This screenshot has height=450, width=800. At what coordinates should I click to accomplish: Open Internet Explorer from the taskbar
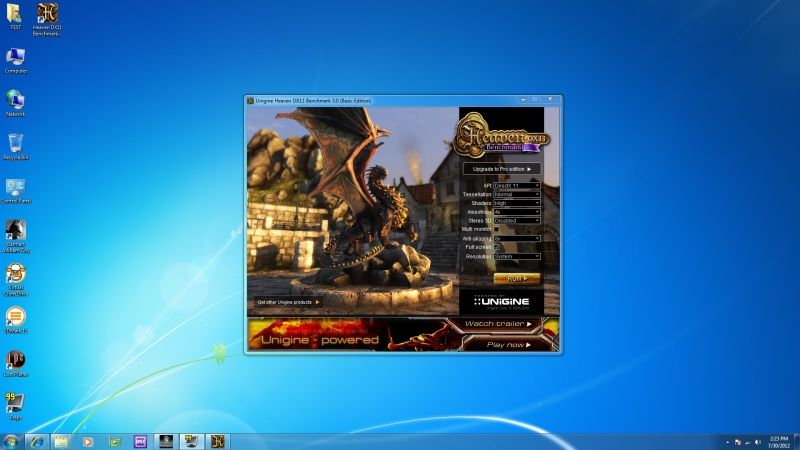click(x=37, y=442)
